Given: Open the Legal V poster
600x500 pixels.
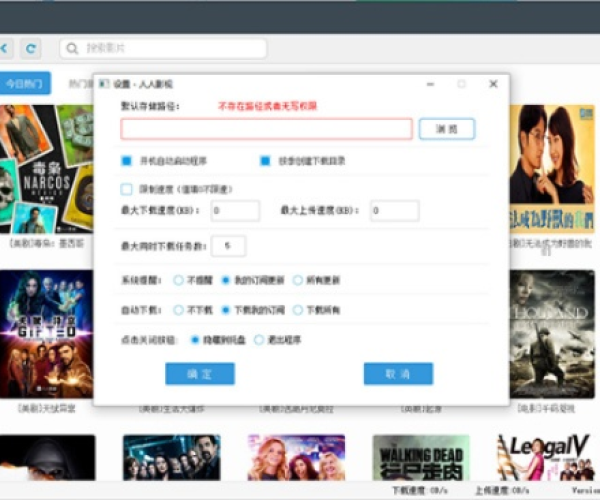Looking at the screenshot, I should tap(546, 458).
